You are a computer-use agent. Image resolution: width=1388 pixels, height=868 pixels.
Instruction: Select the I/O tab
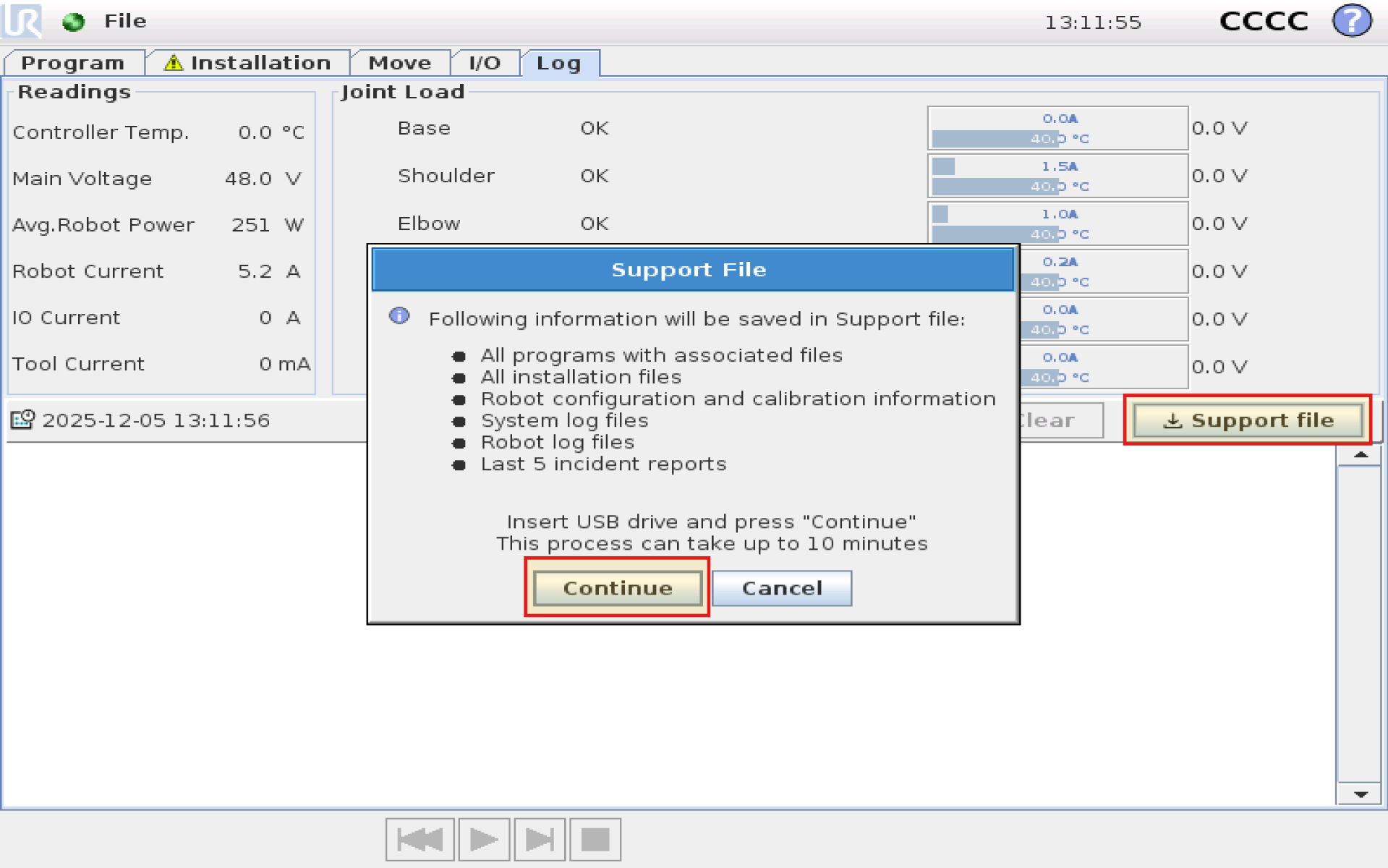[x=484, y=63]
